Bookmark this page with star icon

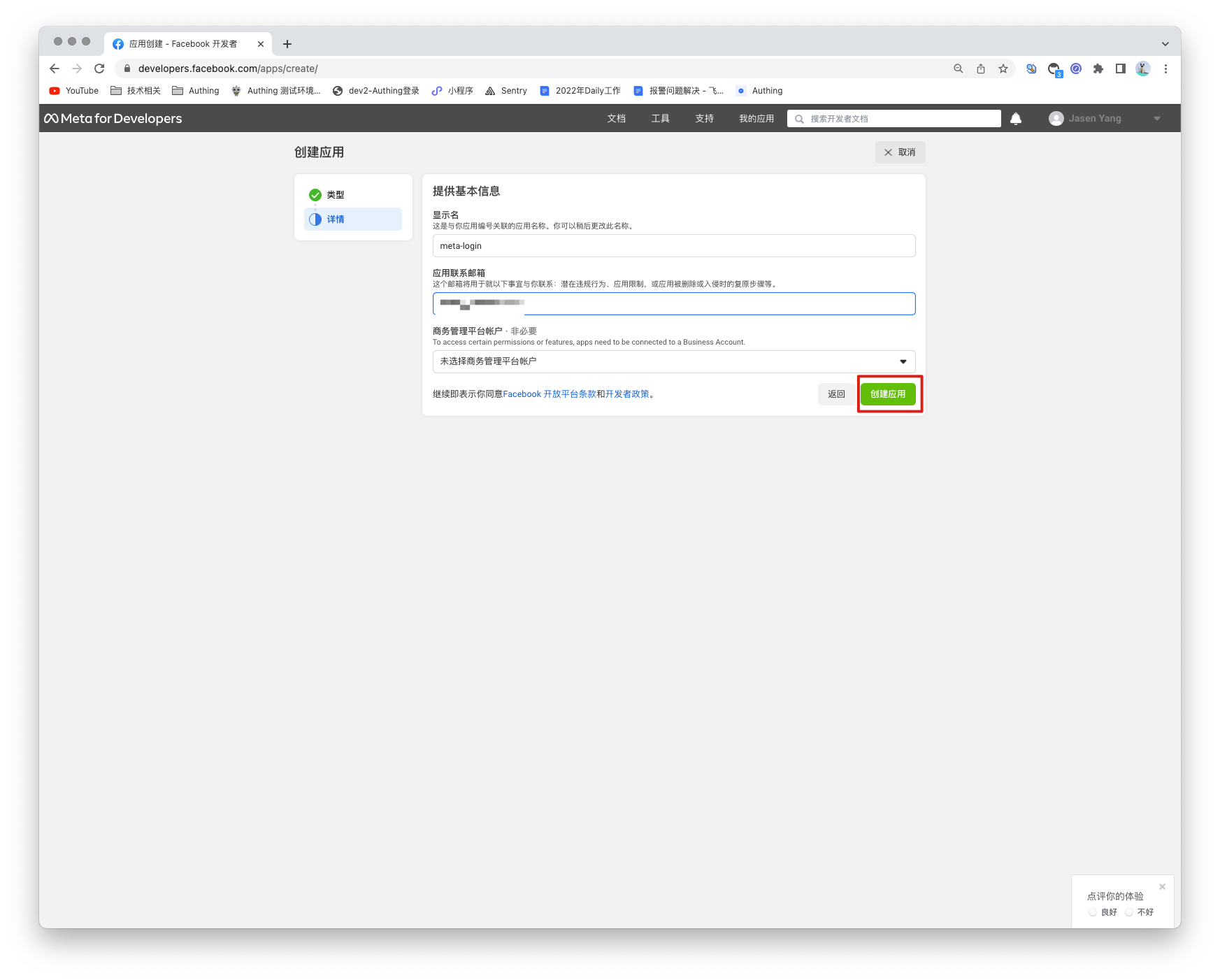pyautogui.click(x=1003, y=69)
